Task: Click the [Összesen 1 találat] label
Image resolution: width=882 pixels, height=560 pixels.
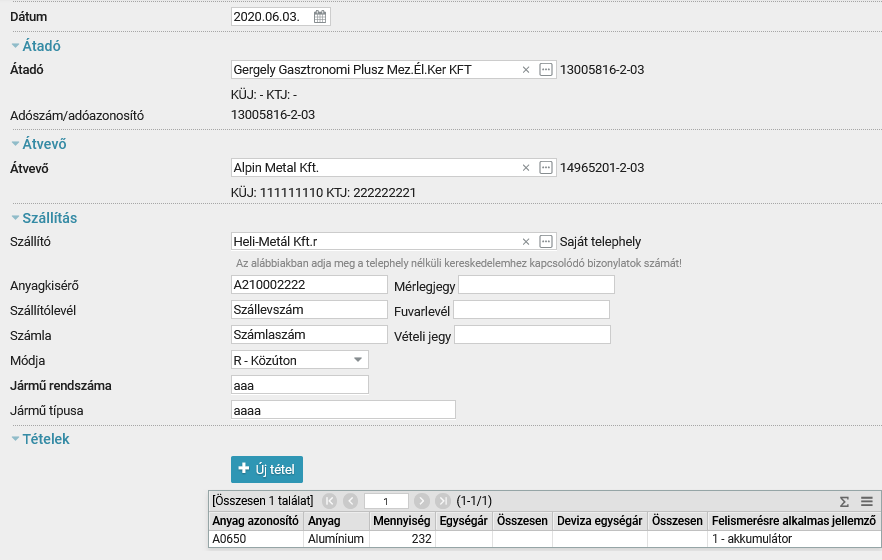Action: (x=263, y=501)
